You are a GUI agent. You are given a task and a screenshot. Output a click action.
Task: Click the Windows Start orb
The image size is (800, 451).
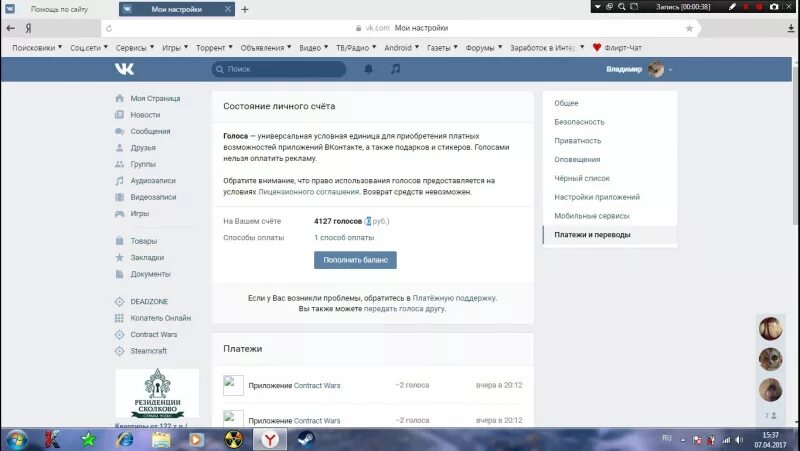16,439
